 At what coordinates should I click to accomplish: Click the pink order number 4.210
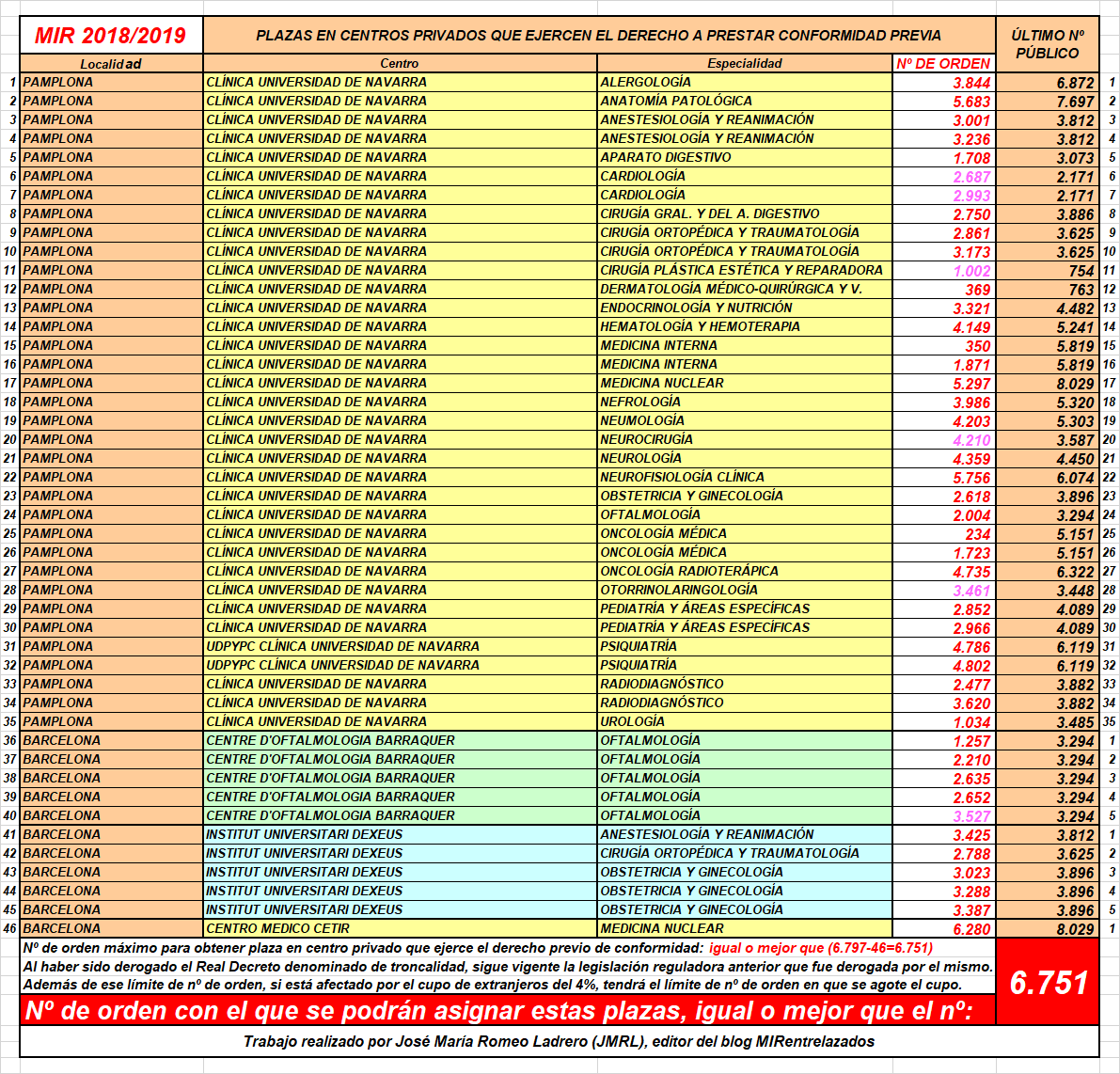click(943, 440)
